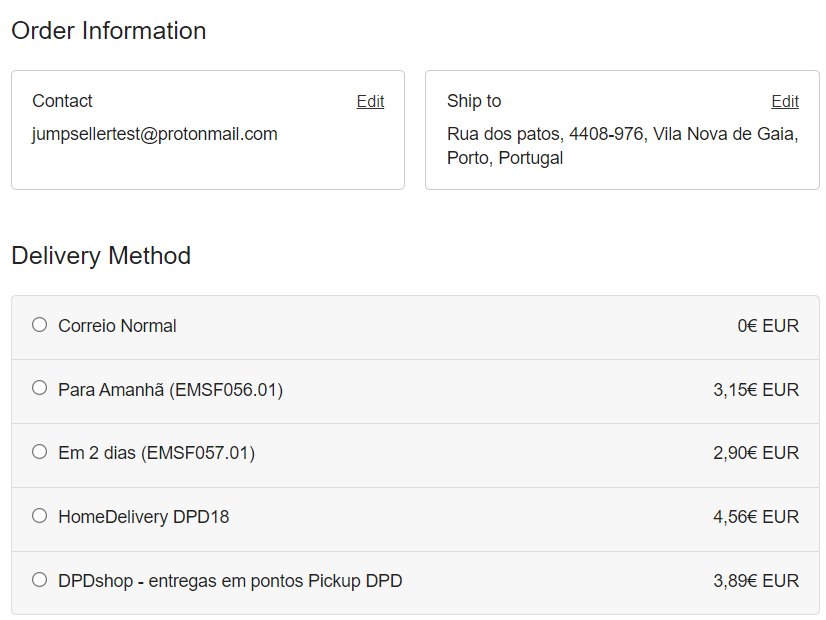Click the 4,56€ EUR price

(x=755, y=517)
